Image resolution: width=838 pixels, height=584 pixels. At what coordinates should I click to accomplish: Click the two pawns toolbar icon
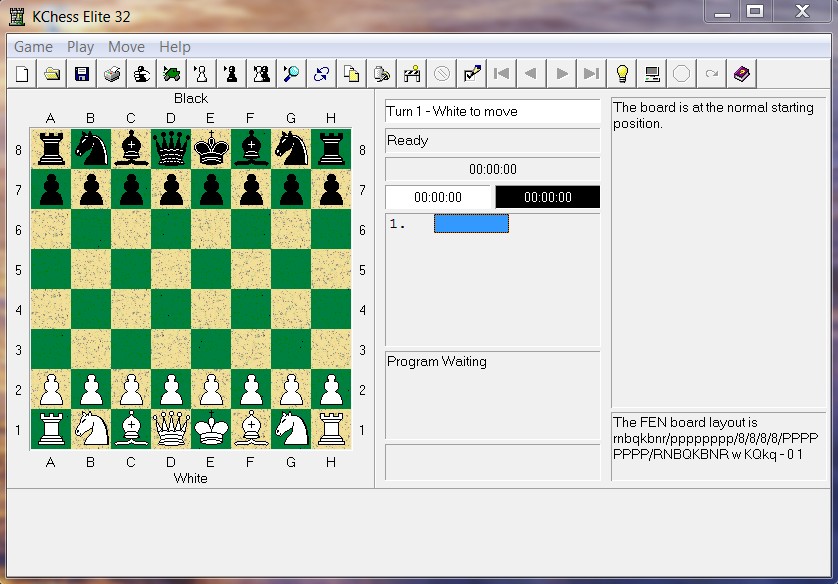(262, 73)
